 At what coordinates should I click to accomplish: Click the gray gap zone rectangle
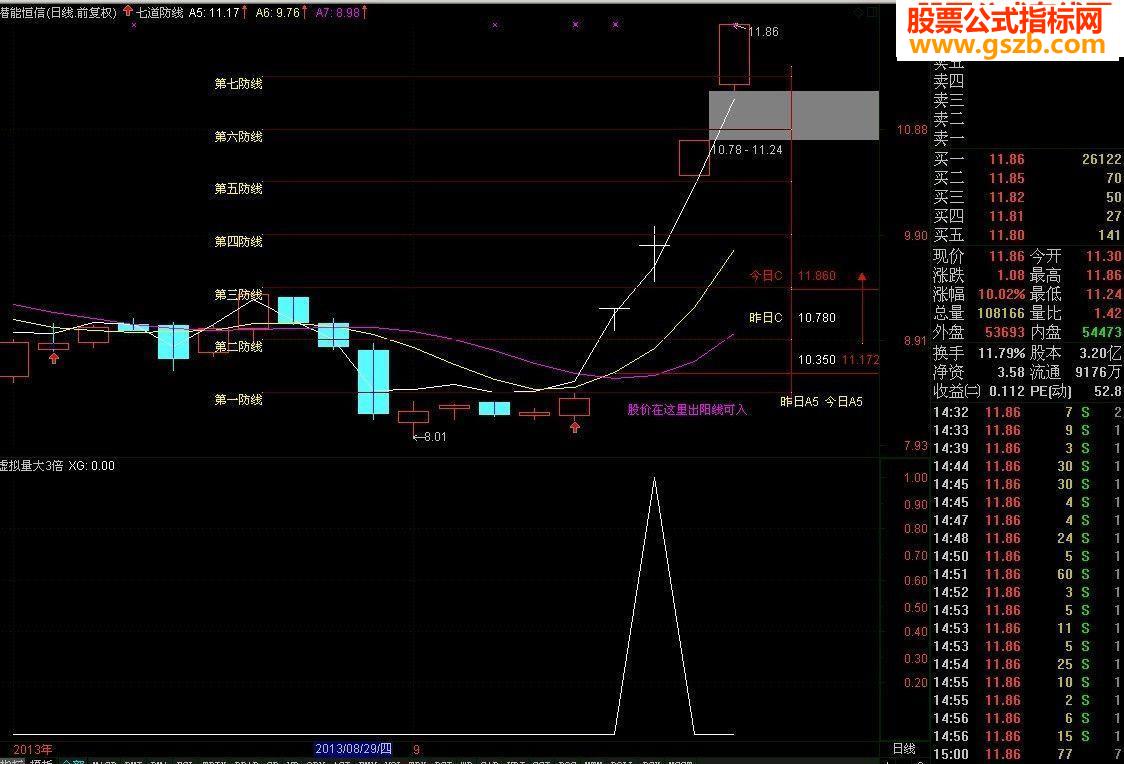click(x=794, y=115)
